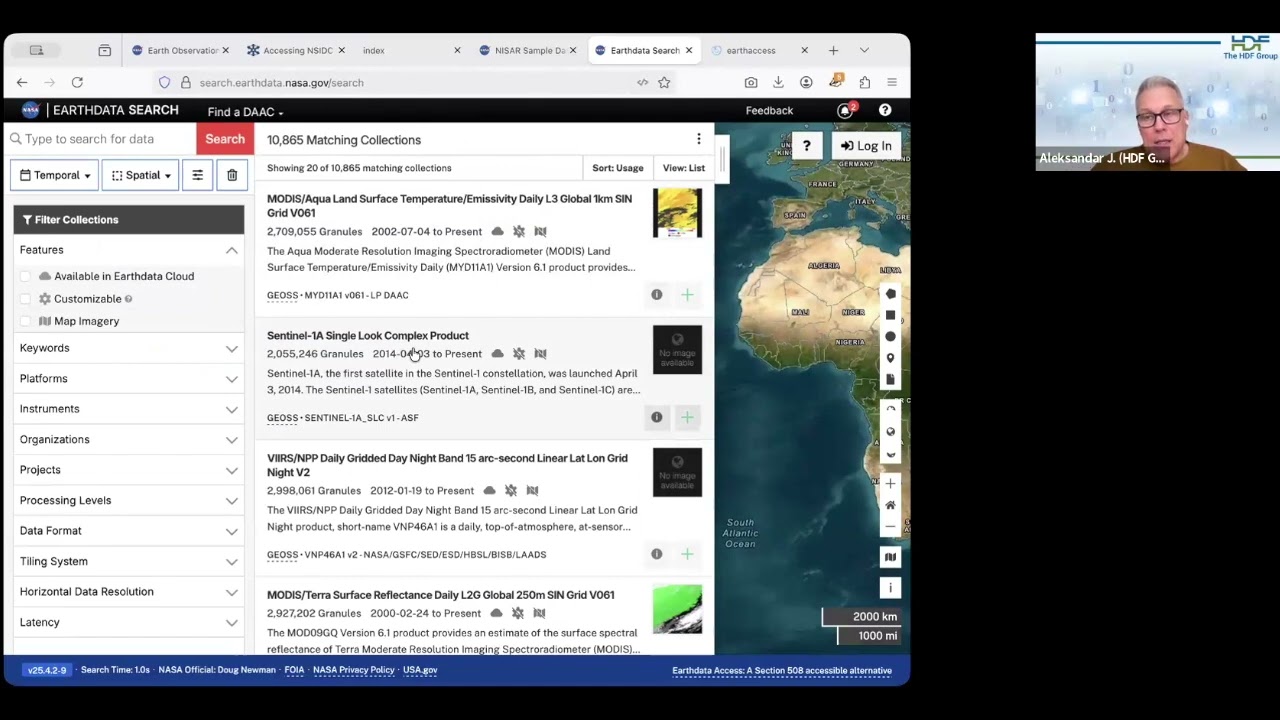Switch map to north polar projection

(890, 410)
